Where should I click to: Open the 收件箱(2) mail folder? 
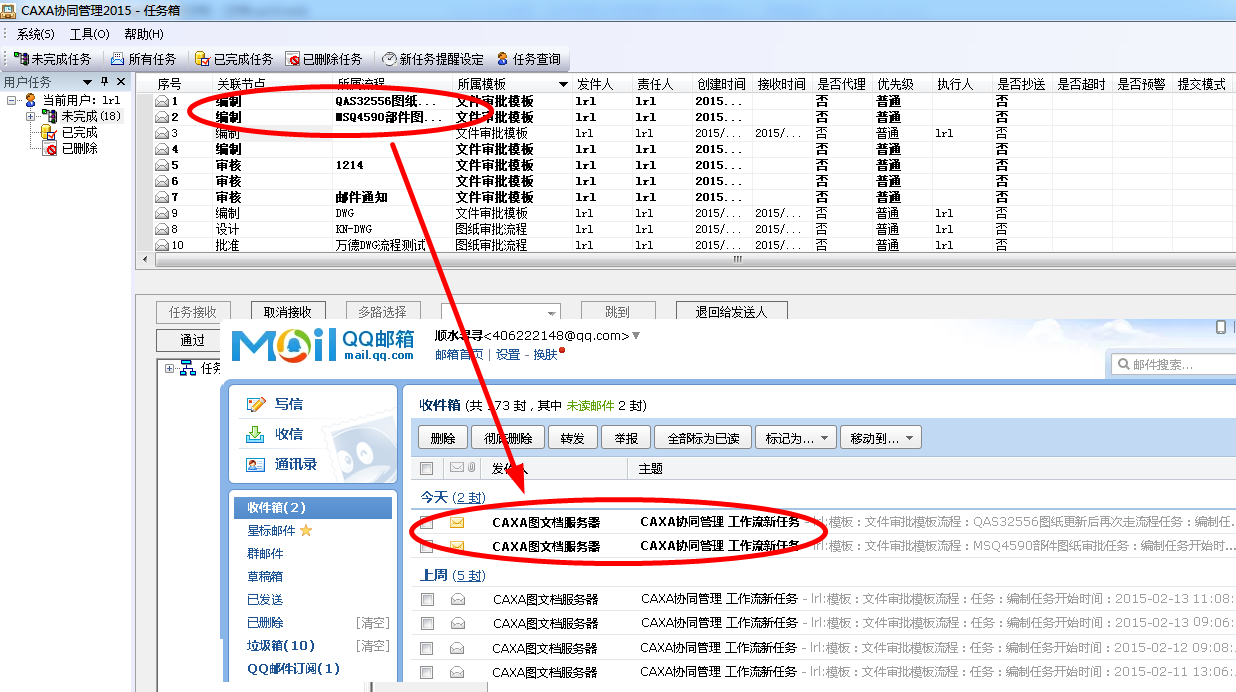click(x=313, y=508)
